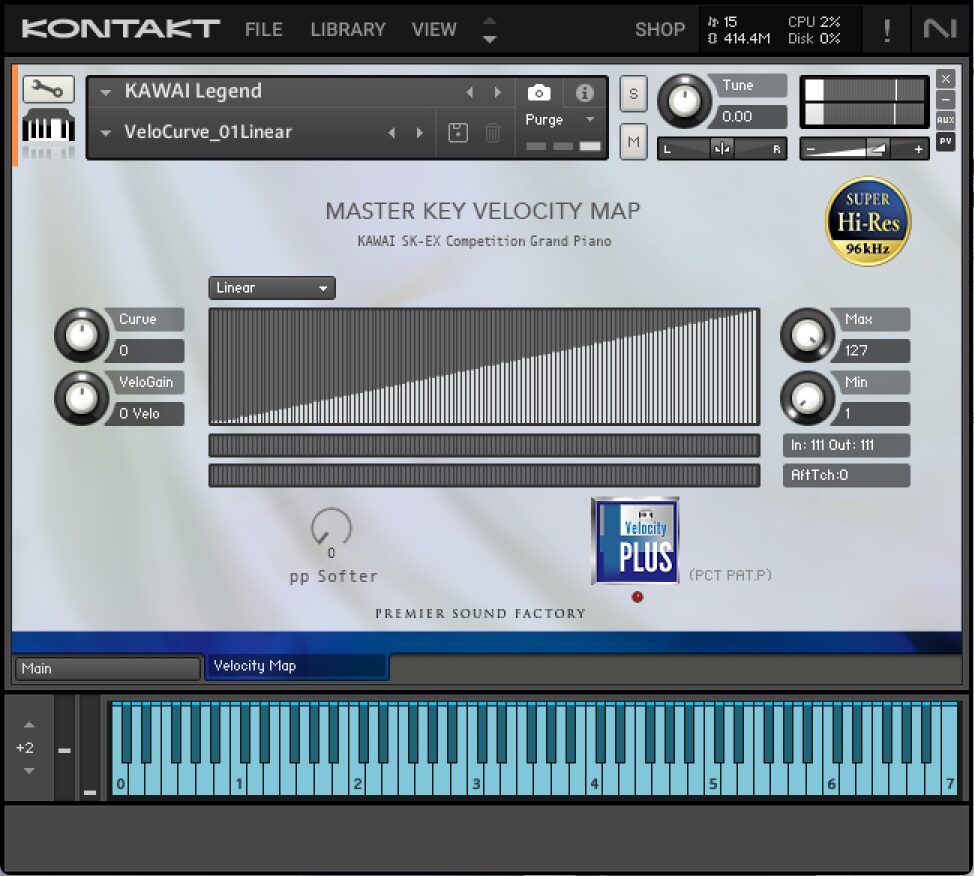
Task: Toggle the PV button
Action: pyautogui.click(x=945, y=141)
